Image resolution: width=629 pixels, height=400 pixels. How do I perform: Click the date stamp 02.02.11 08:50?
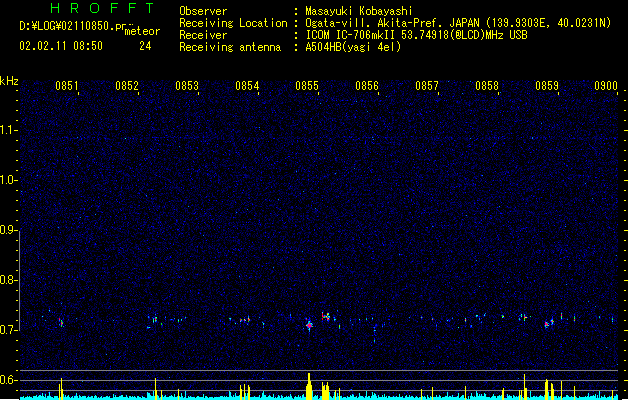(x=61, y=46)
